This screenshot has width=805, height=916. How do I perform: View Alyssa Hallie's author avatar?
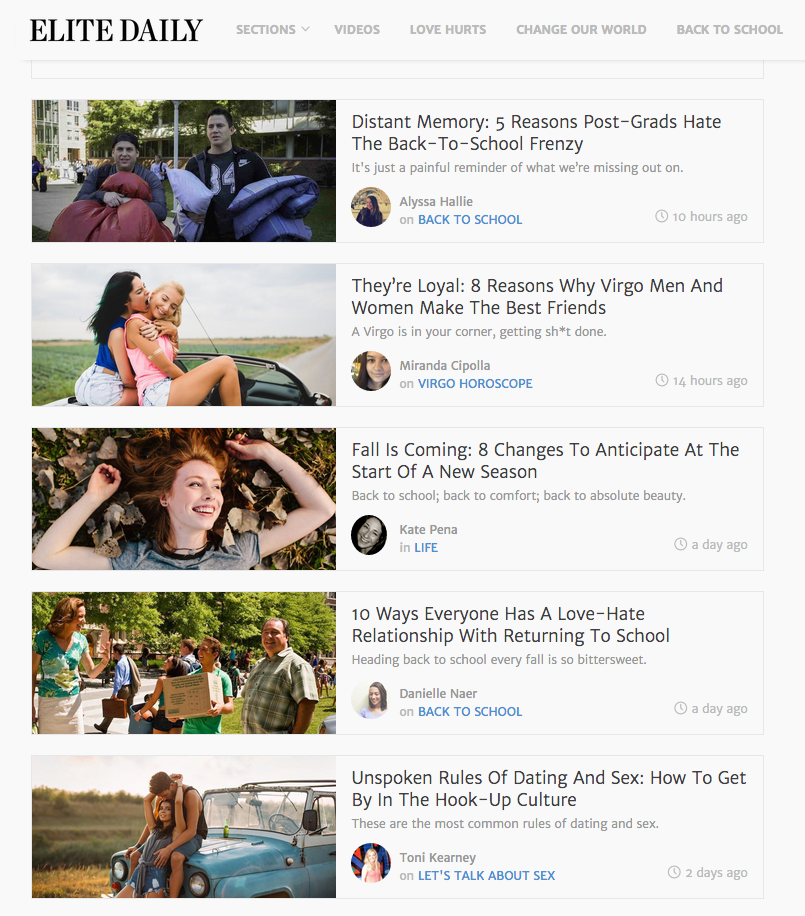click(x=371, y=207)
